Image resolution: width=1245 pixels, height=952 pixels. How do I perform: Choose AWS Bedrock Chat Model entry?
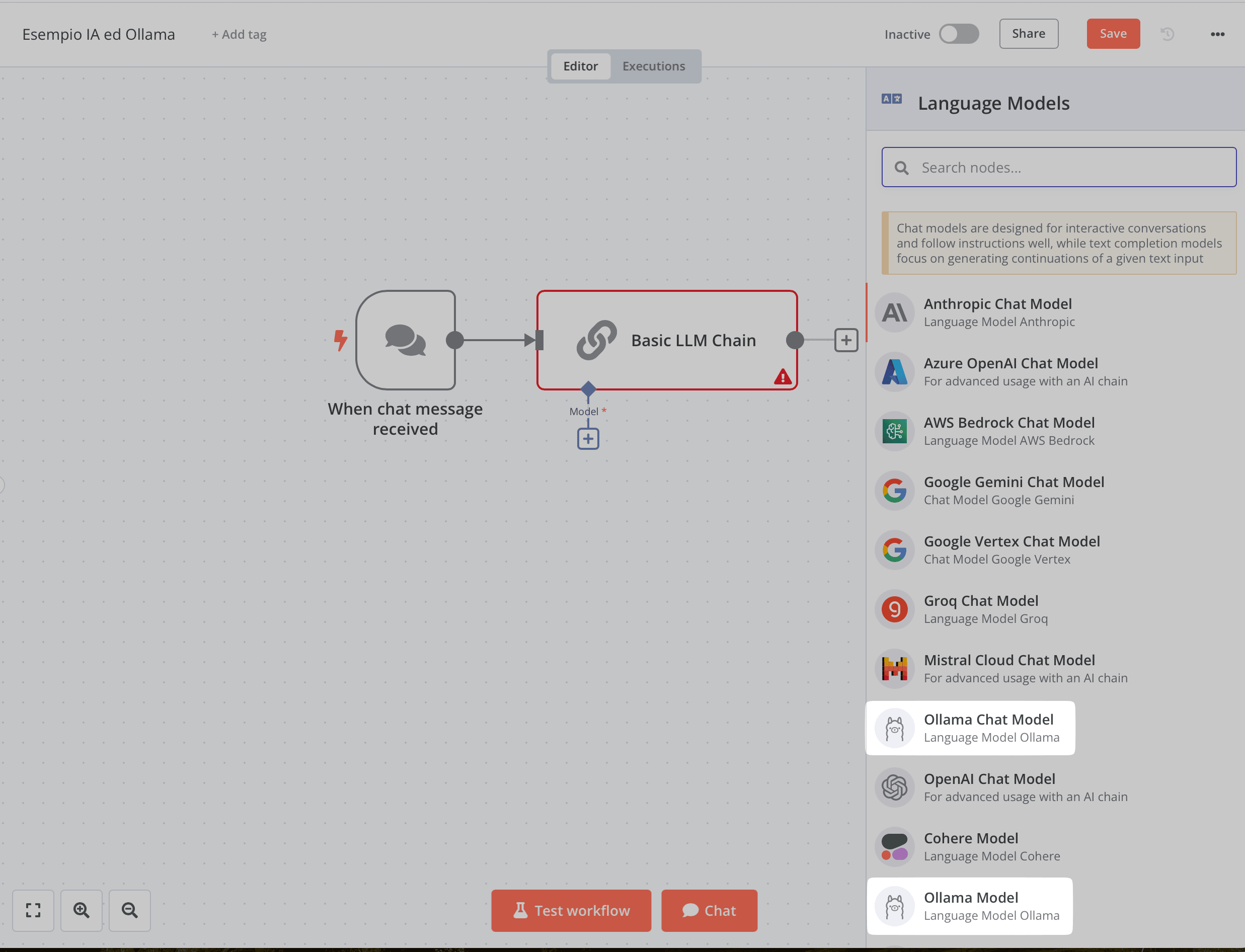[x=1055, y=431]
